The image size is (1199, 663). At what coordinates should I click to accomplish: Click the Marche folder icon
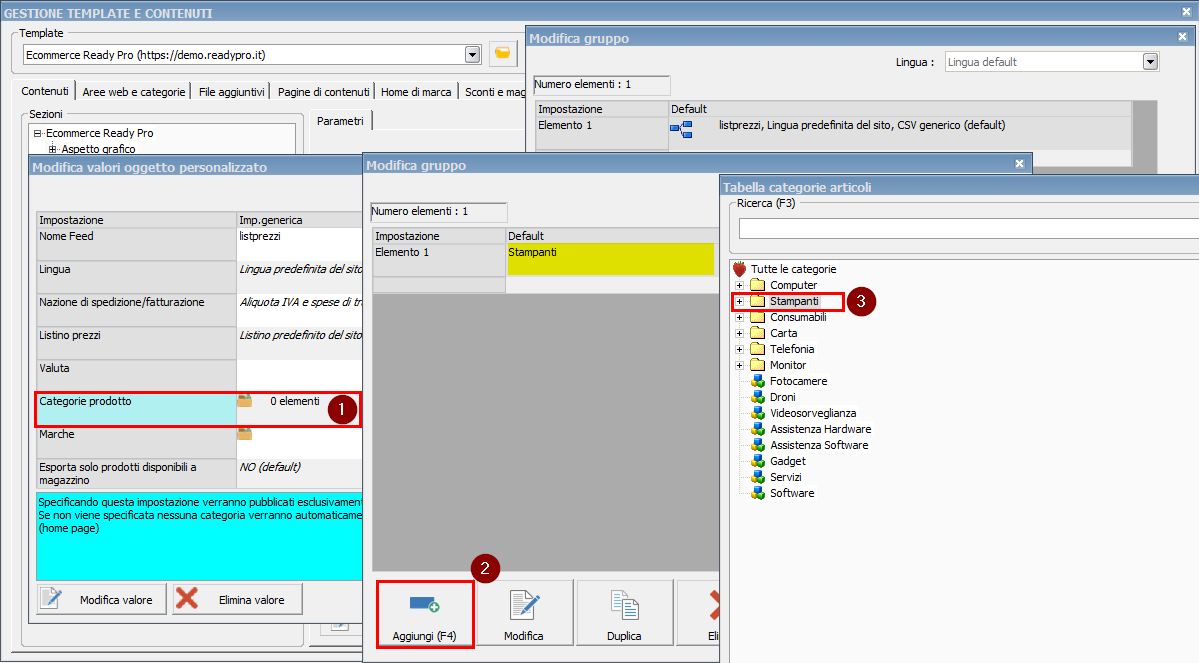pyautogui.click(x=245, y=434)
